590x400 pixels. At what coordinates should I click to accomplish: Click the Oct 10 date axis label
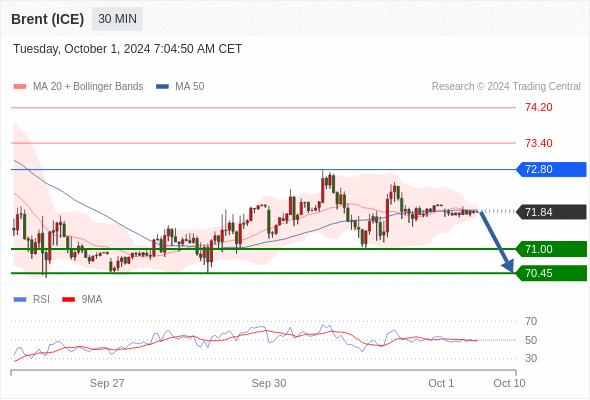click(509, 383)
